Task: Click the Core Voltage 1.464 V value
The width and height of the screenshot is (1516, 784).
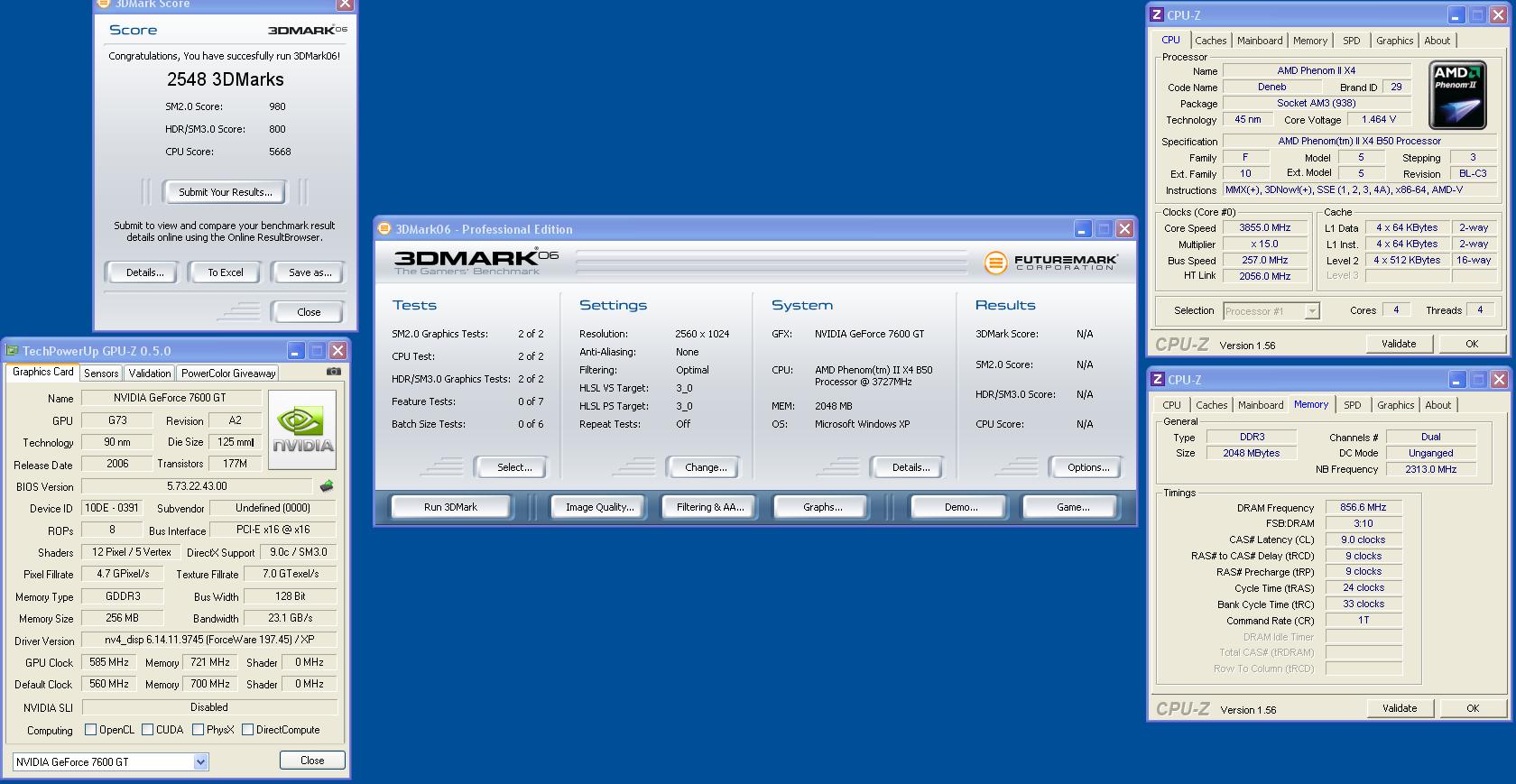Action: [1379, 119]
